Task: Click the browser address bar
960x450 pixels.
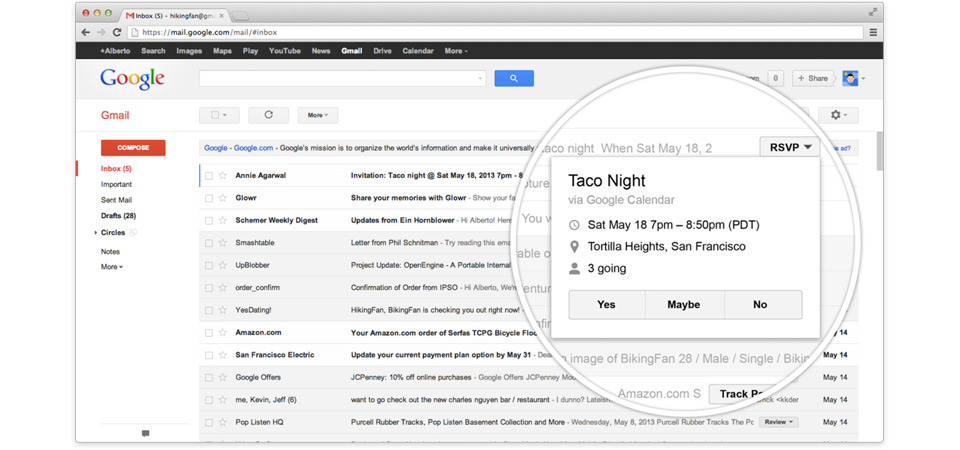Action: [496, 32]
